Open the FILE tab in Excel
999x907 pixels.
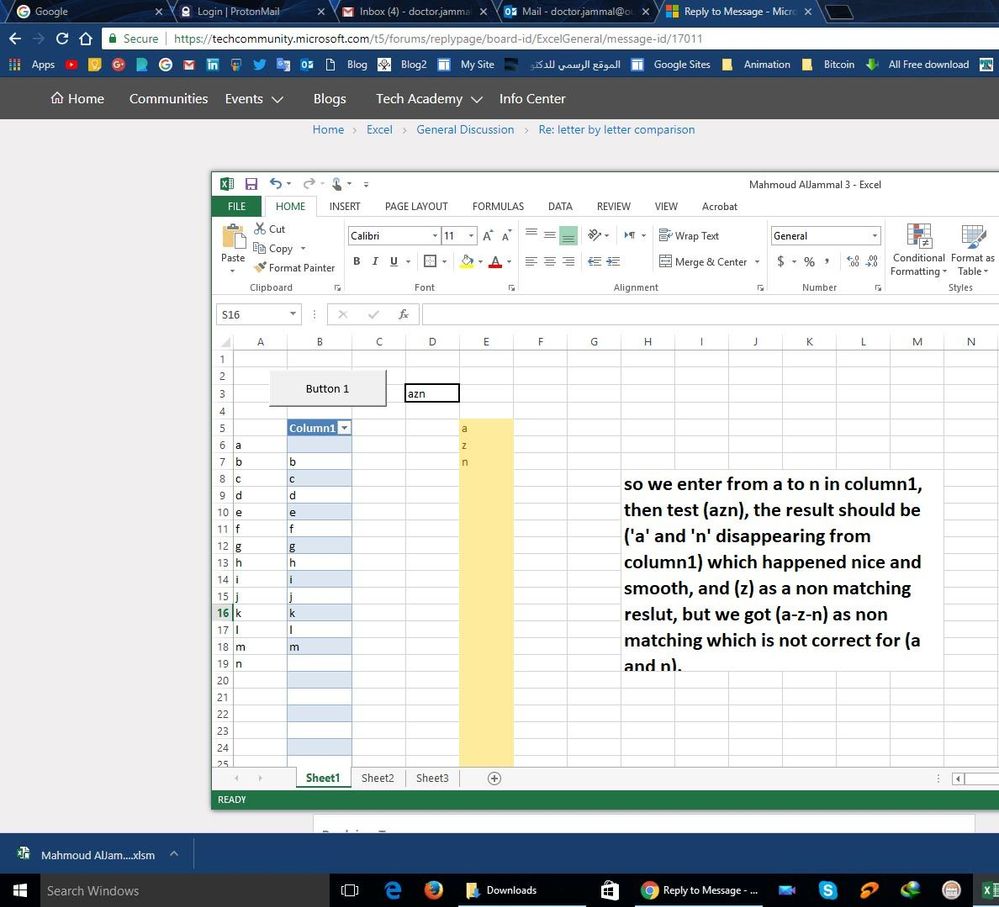click(236, 206)
